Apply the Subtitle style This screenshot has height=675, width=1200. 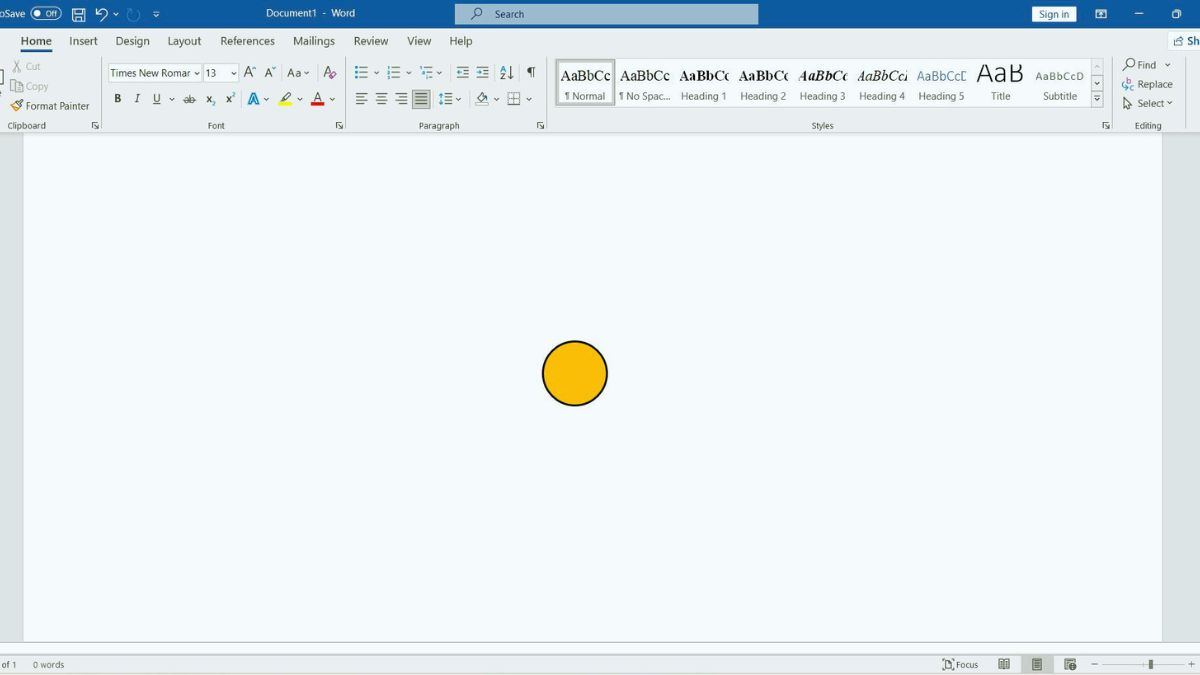tap(1060, 83)
